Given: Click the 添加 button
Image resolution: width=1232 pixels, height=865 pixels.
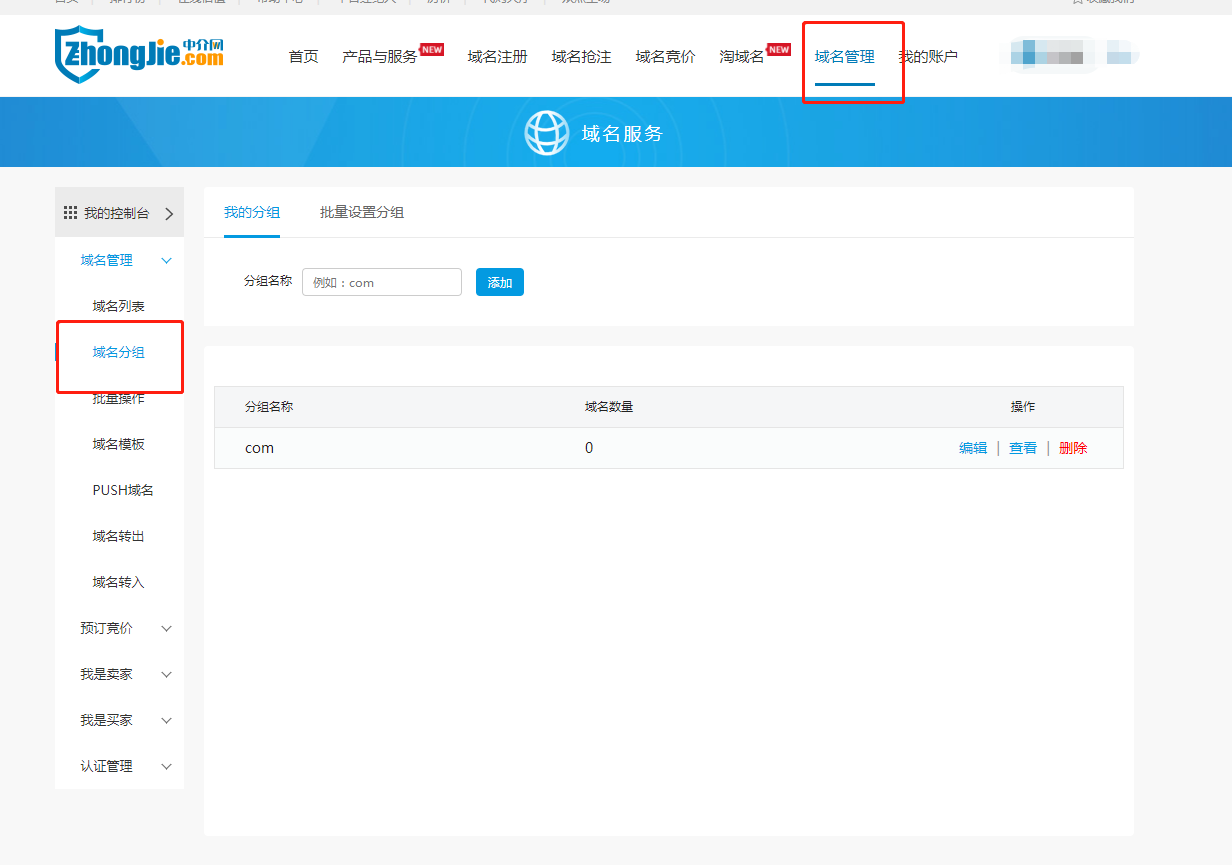Looking at the screenshot, I should (x=499, y=283).
